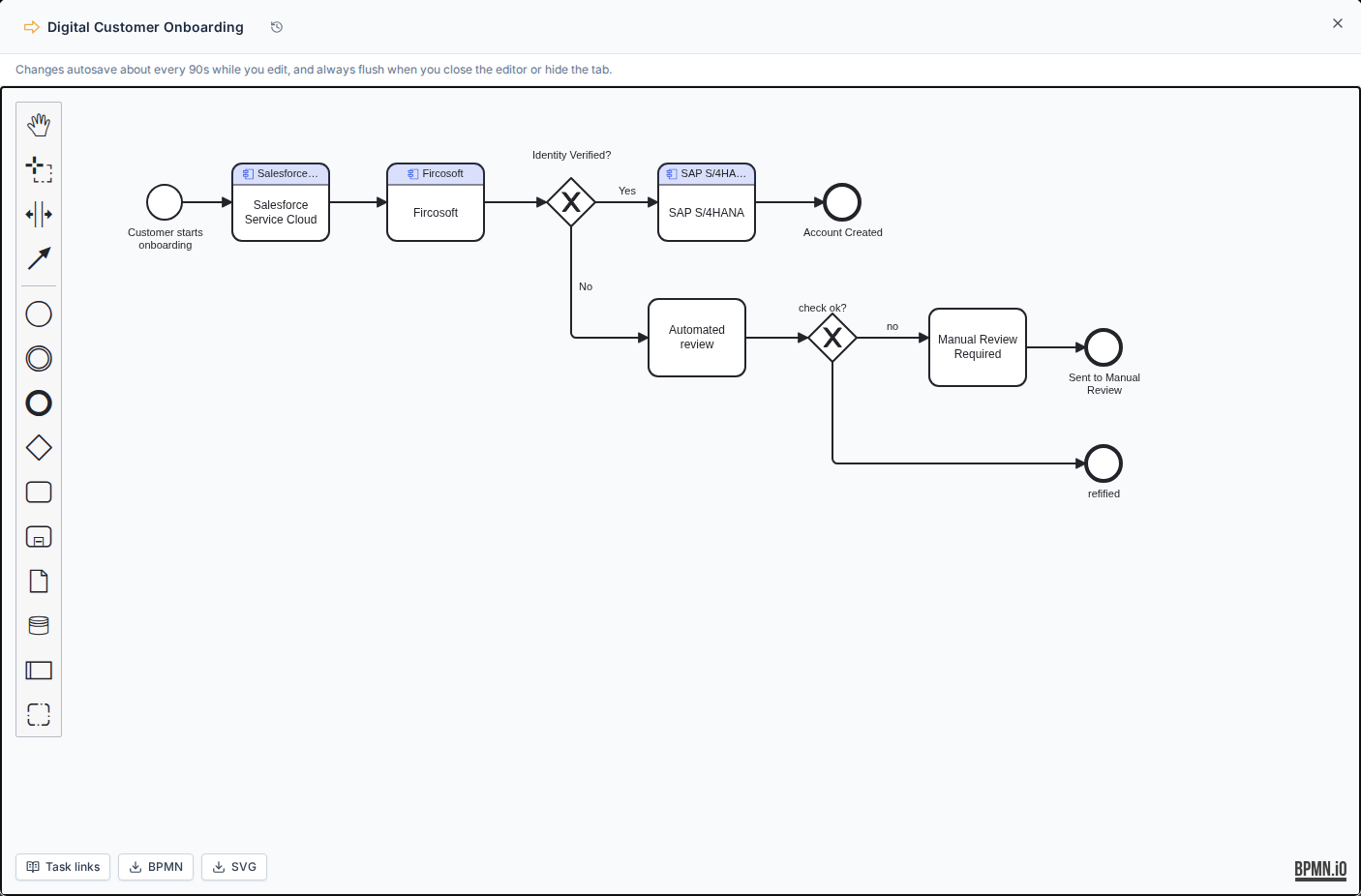Viewport: 1361px width, 896px height.
Task: Download diagram as SVG
Action: 234,867
